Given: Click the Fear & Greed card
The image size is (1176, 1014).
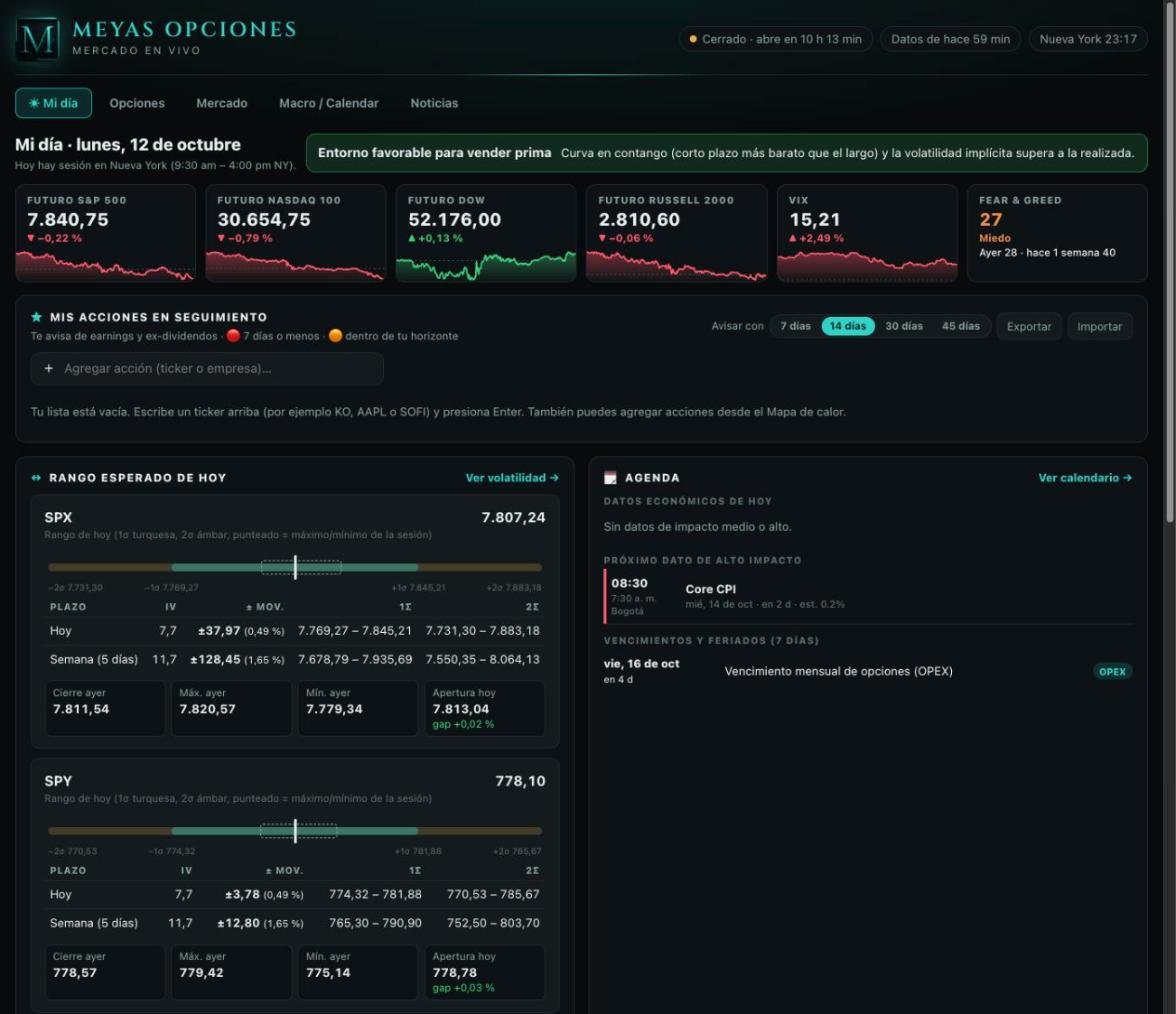Looking at the screenshot, I should (1058, 233).
